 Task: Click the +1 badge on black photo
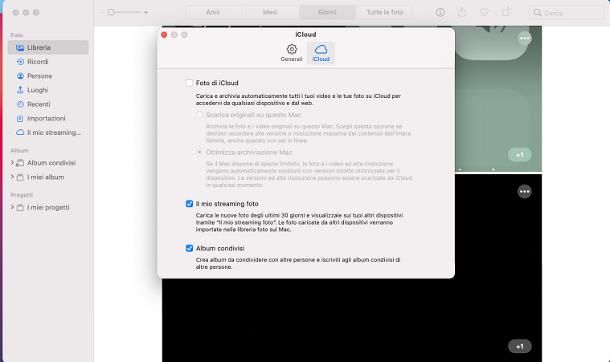pyautogui.click(x=520, y=346)
